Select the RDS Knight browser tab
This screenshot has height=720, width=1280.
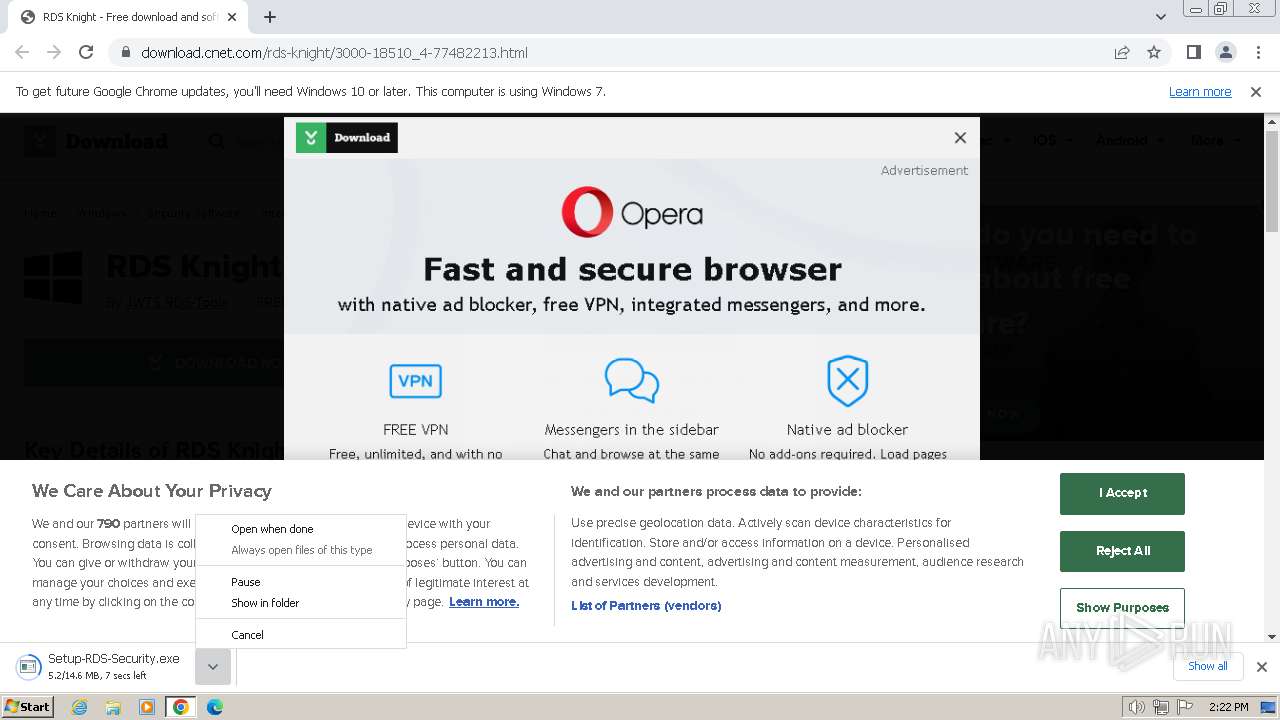pos(130,17)
